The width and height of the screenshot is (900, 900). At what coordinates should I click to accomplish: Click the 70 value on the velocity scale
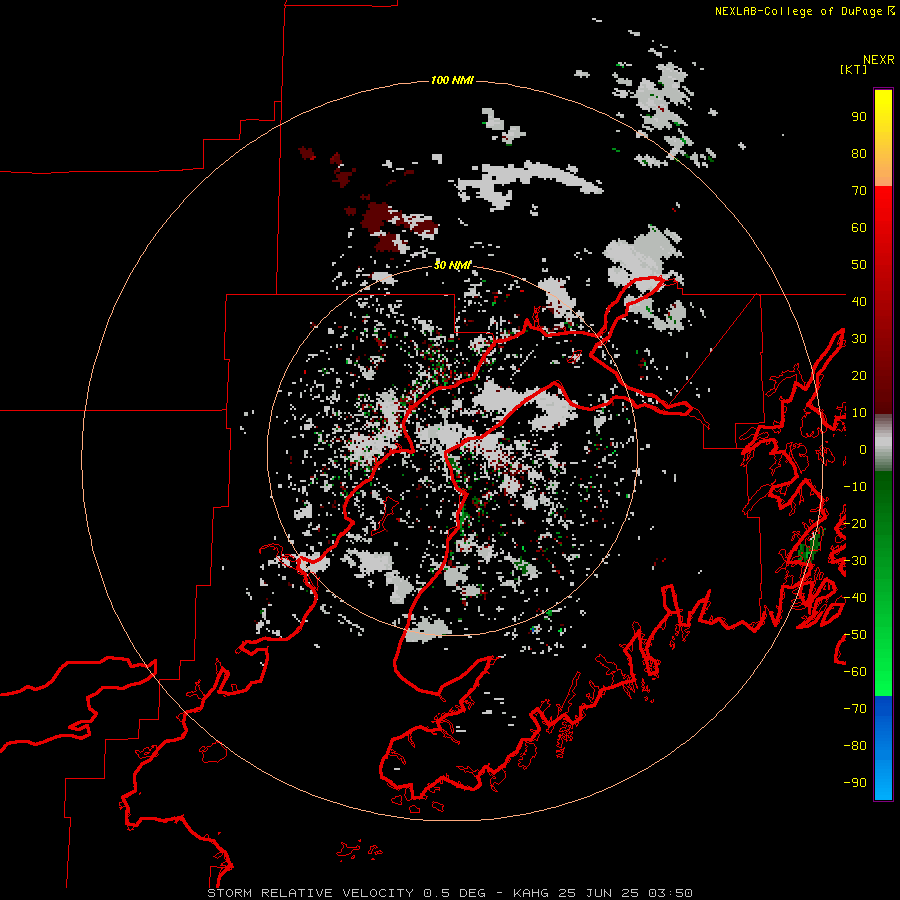point(859,191)
